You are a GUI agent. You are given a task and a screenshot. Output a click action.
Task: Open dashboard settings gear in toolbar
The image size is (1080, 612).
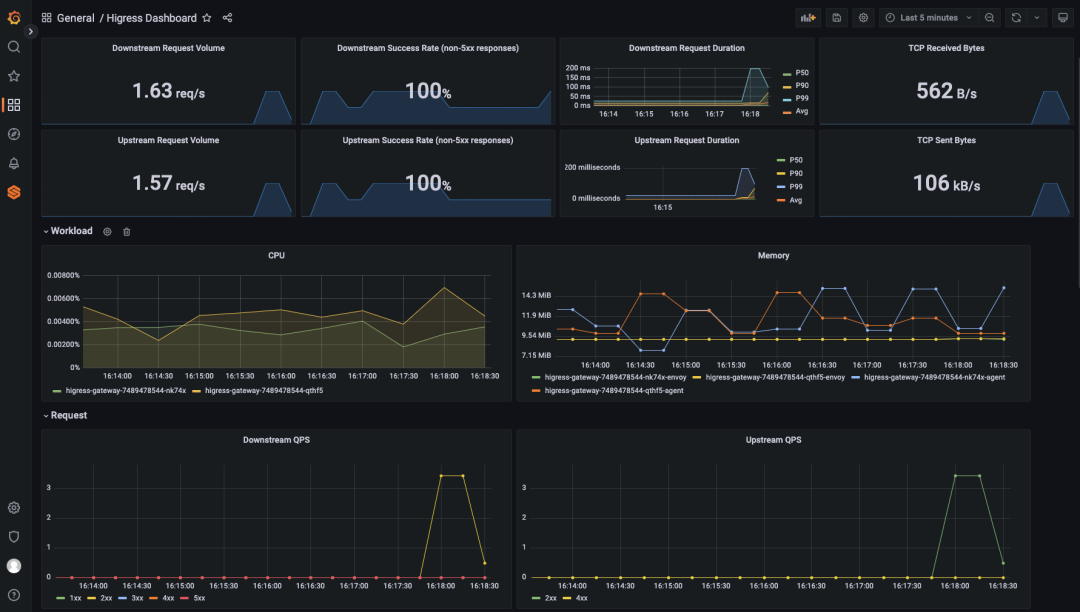tap(863, 18)
